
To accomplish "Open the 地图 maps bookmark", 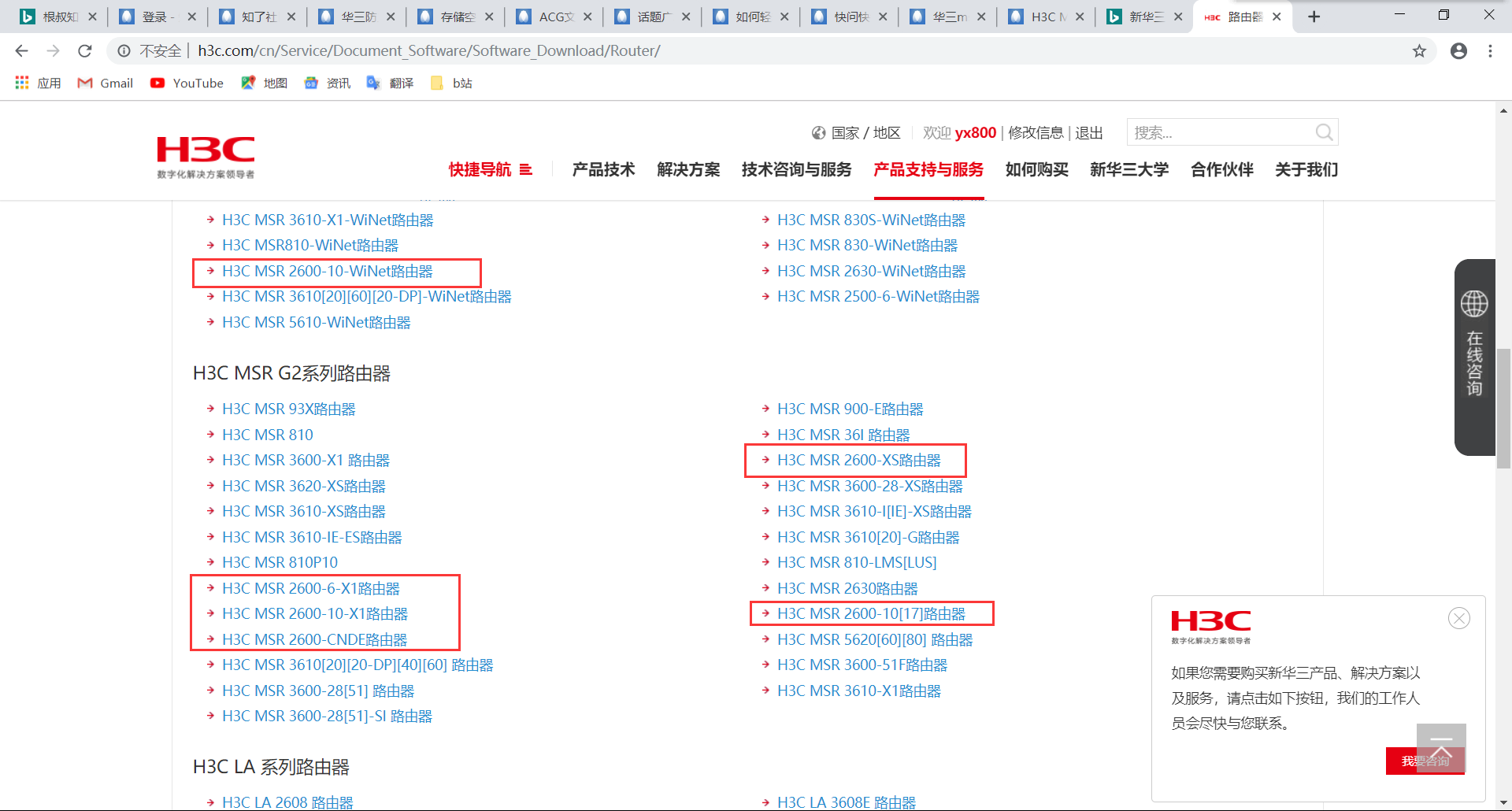I will [x=265, y=83].
